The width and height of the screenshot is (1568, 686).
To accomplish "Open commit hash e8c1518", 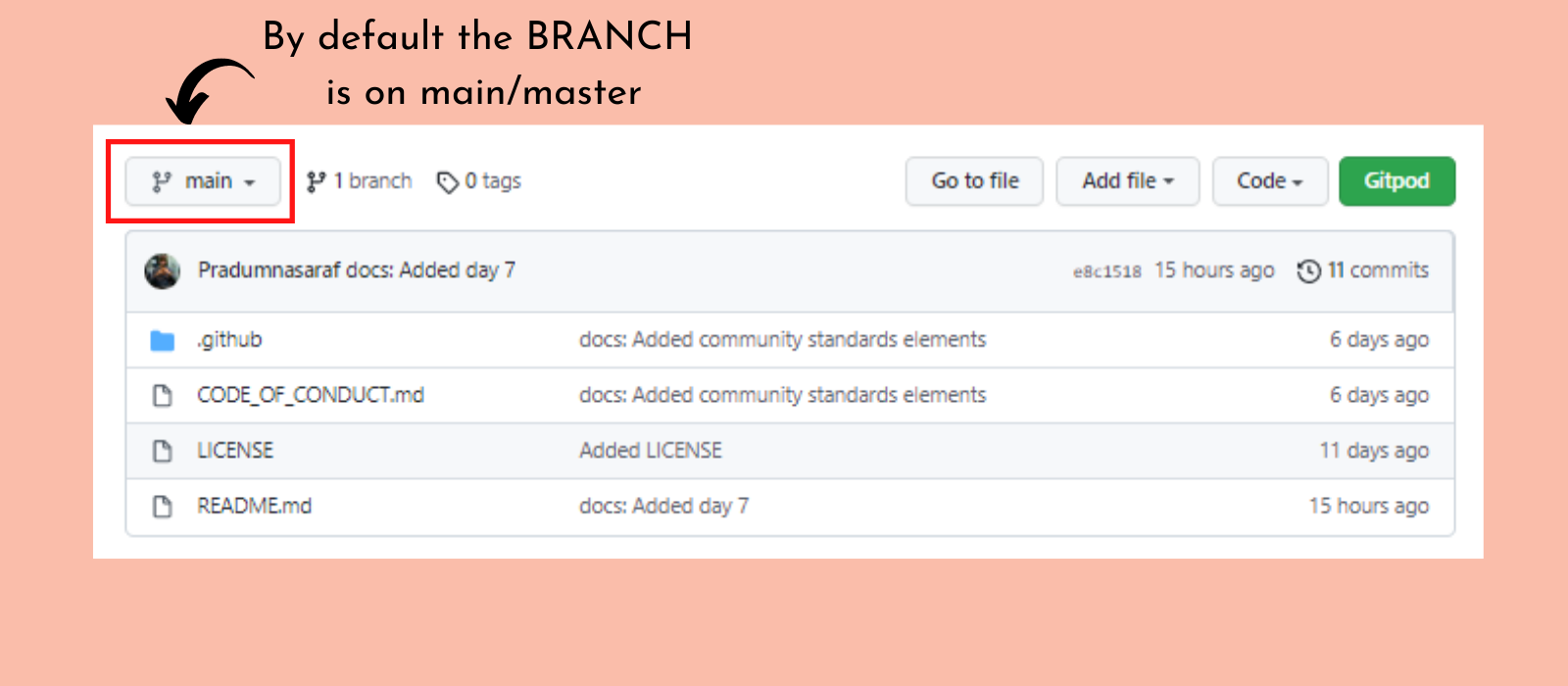I will 1106,271.
